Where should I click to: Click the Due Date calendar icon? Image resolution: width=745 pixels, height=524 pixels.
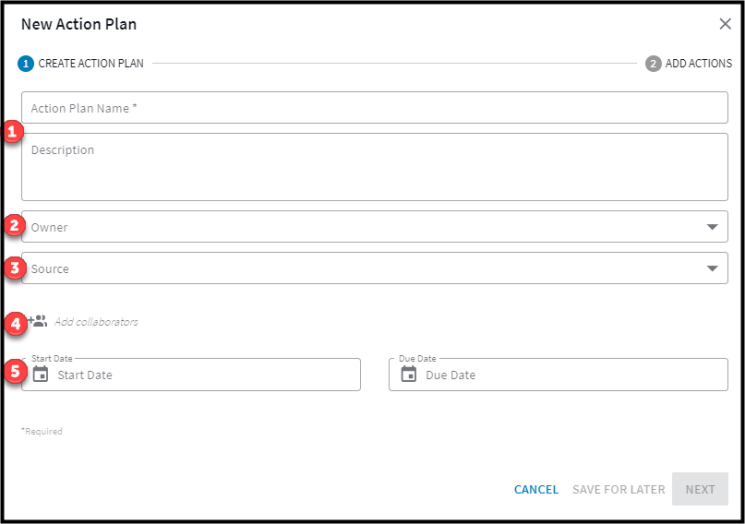pyautogui.click(x=409, y=374)
